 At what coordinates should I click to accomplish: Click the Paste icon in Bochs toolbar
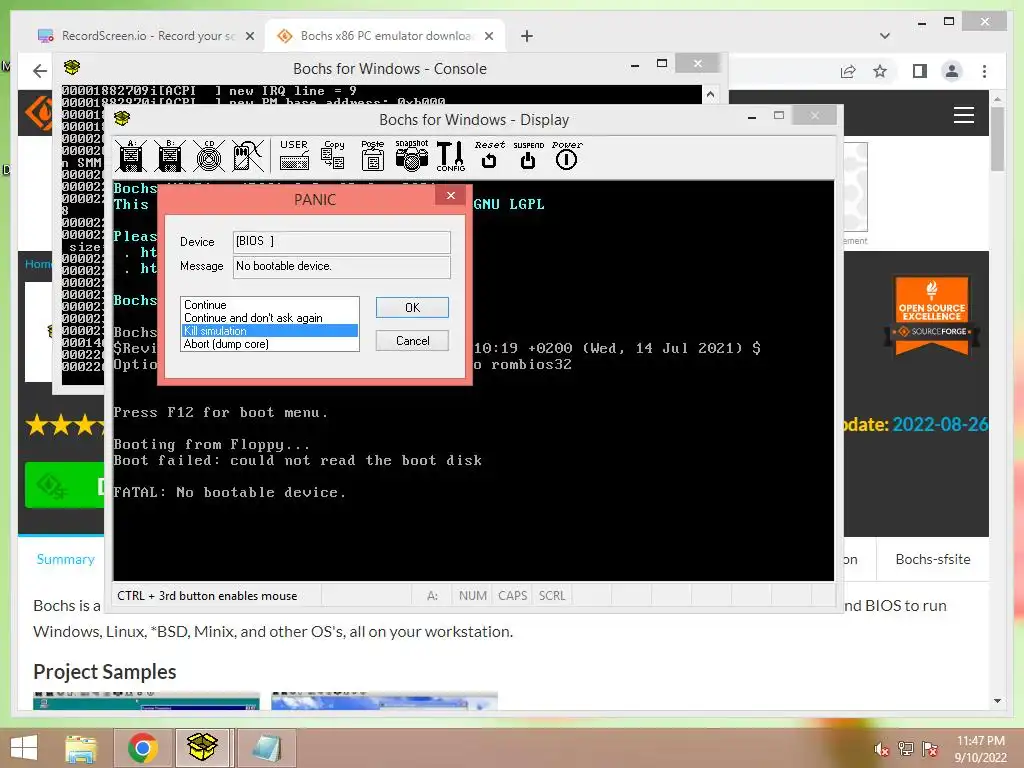coord(372,155)
